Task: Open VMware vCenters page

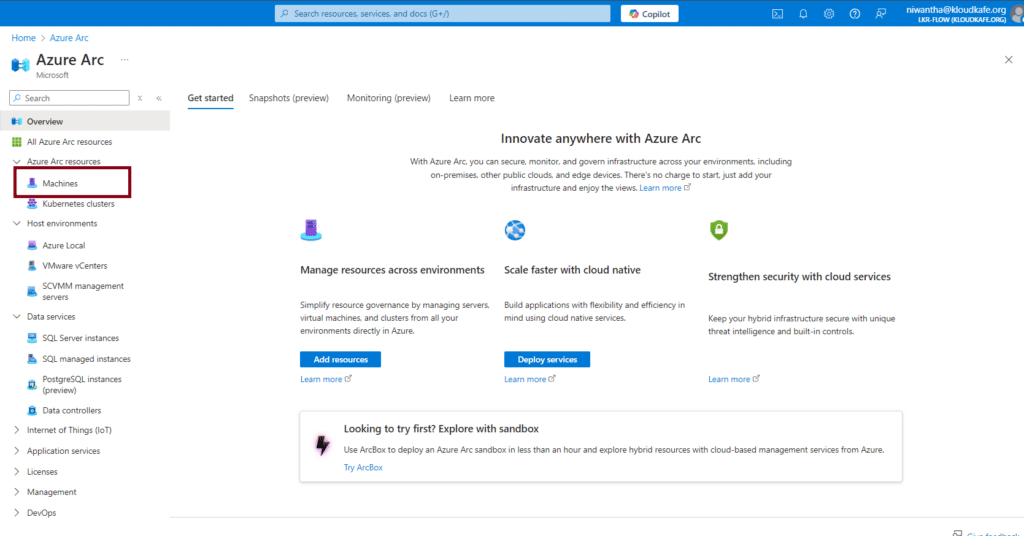Action: coord(74,266)
